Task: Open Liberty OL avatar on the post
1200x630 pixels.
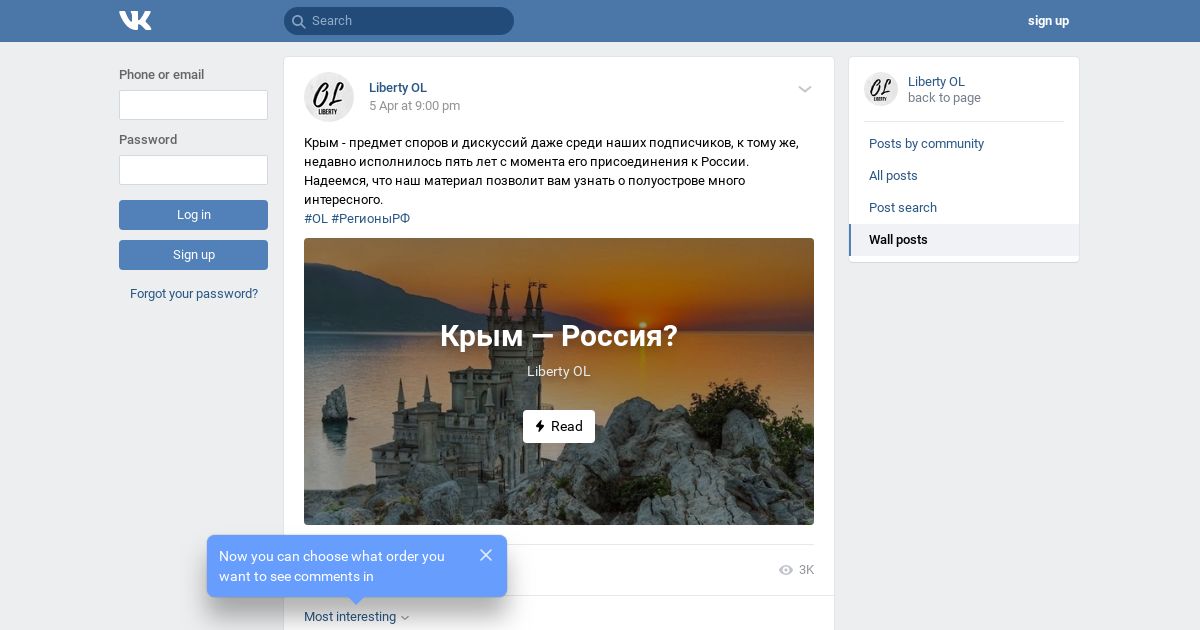Action: [329, 97]
